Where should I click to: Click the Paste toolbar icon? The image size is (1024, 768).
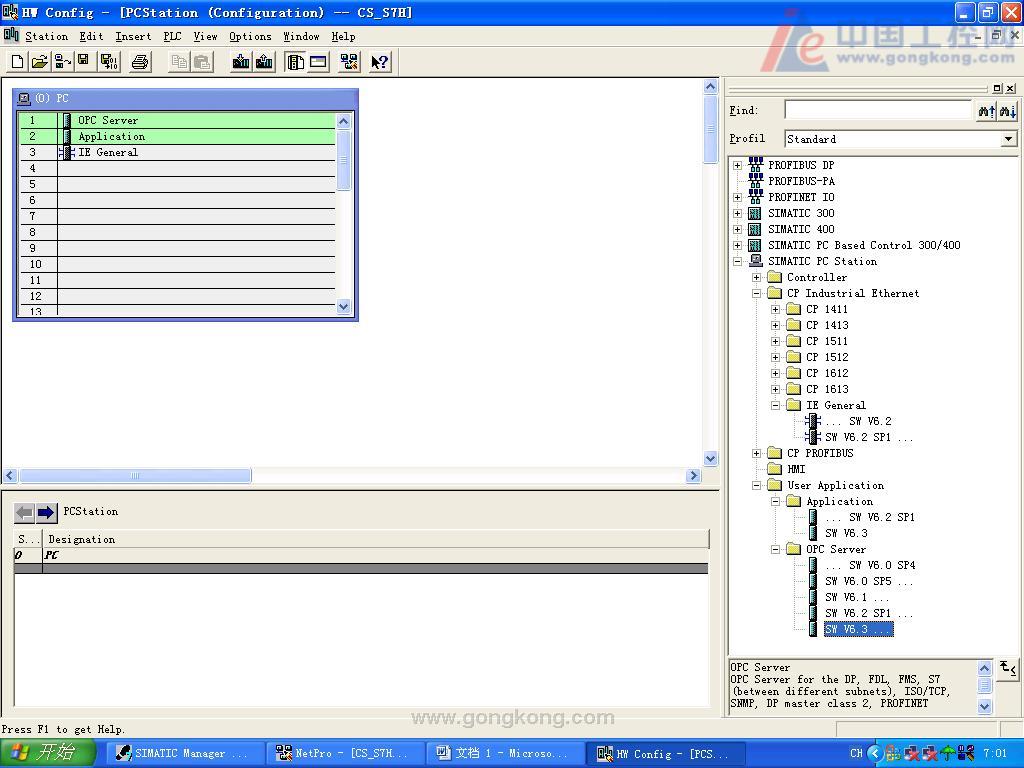pyautogui.click(x=202, y=62)
